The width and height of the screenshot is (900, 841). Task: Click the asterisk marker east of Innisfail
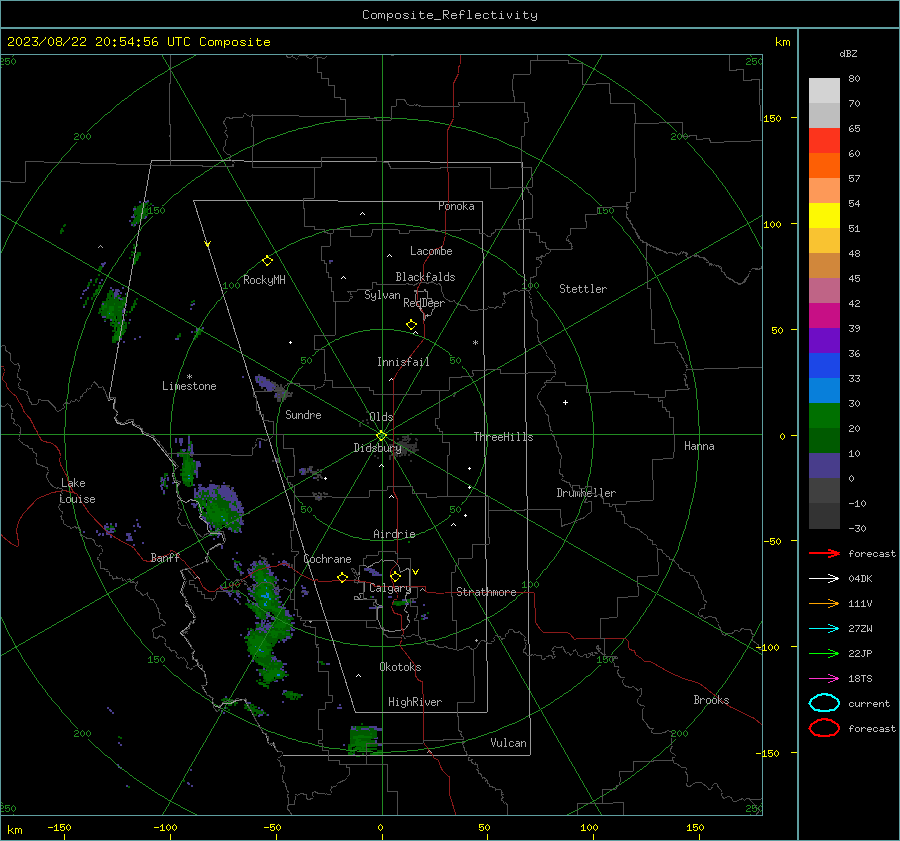tap(475, 343)
